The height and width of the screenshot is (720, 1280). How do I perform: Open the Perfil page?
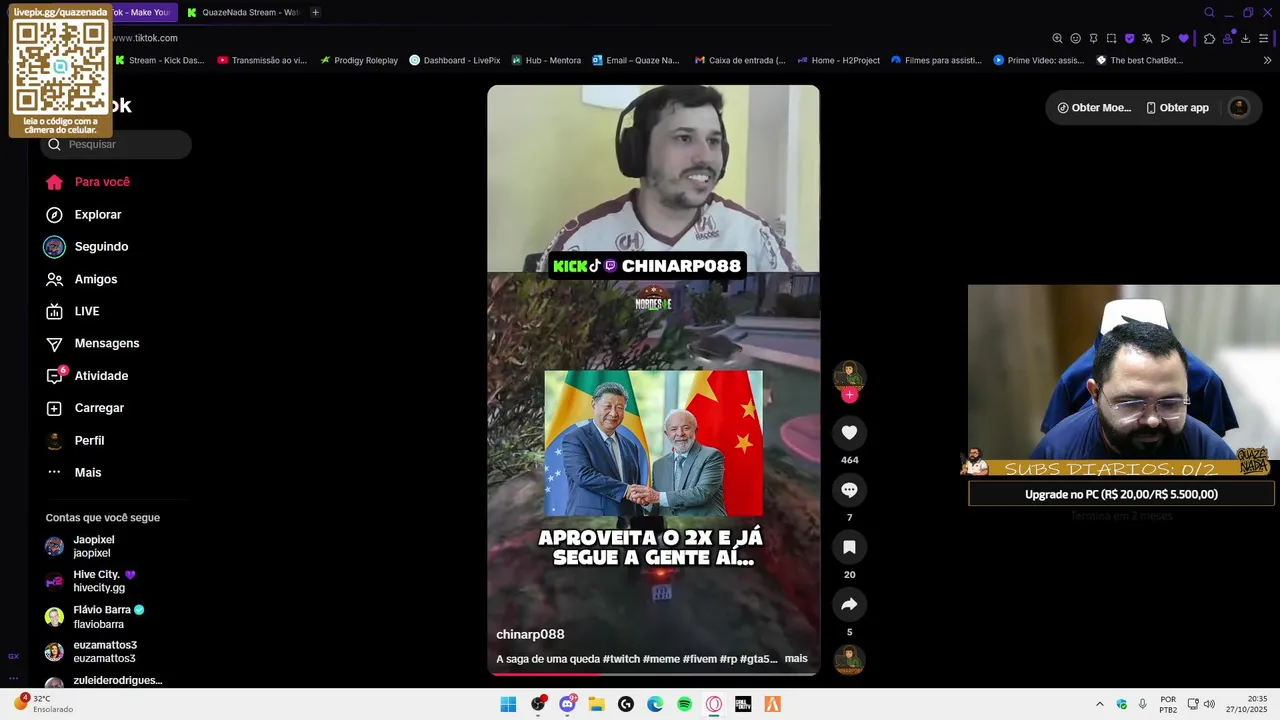pyautogui.click(x=74, y=440)
